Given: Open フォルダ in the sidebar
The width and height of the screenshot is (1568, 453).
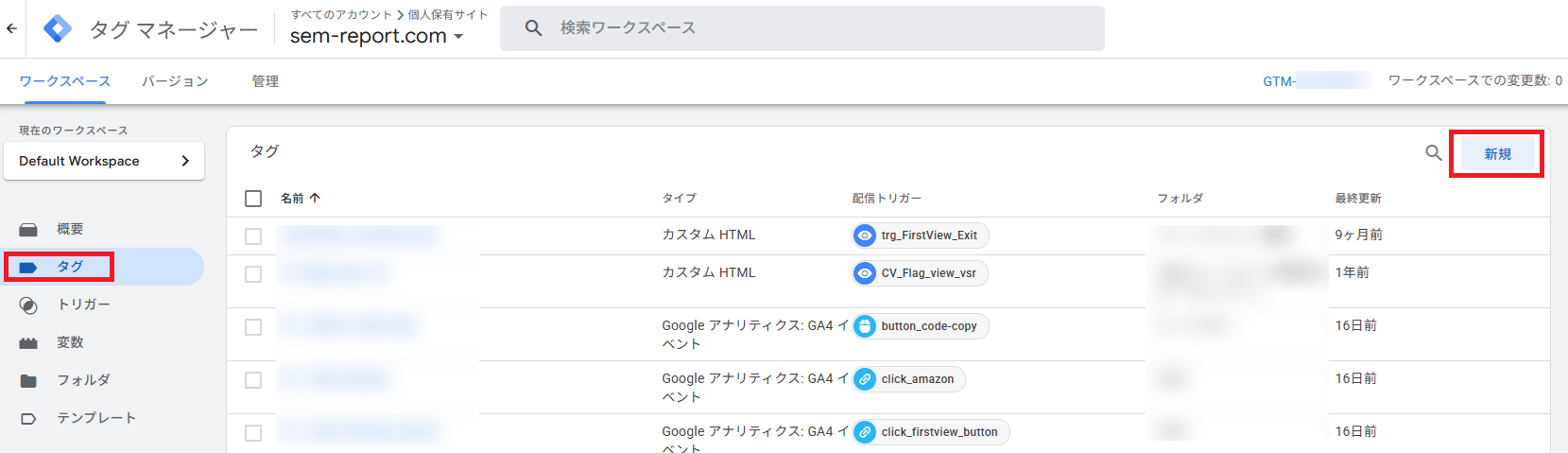Looking at the screenshot, I should tap(83, 380).
